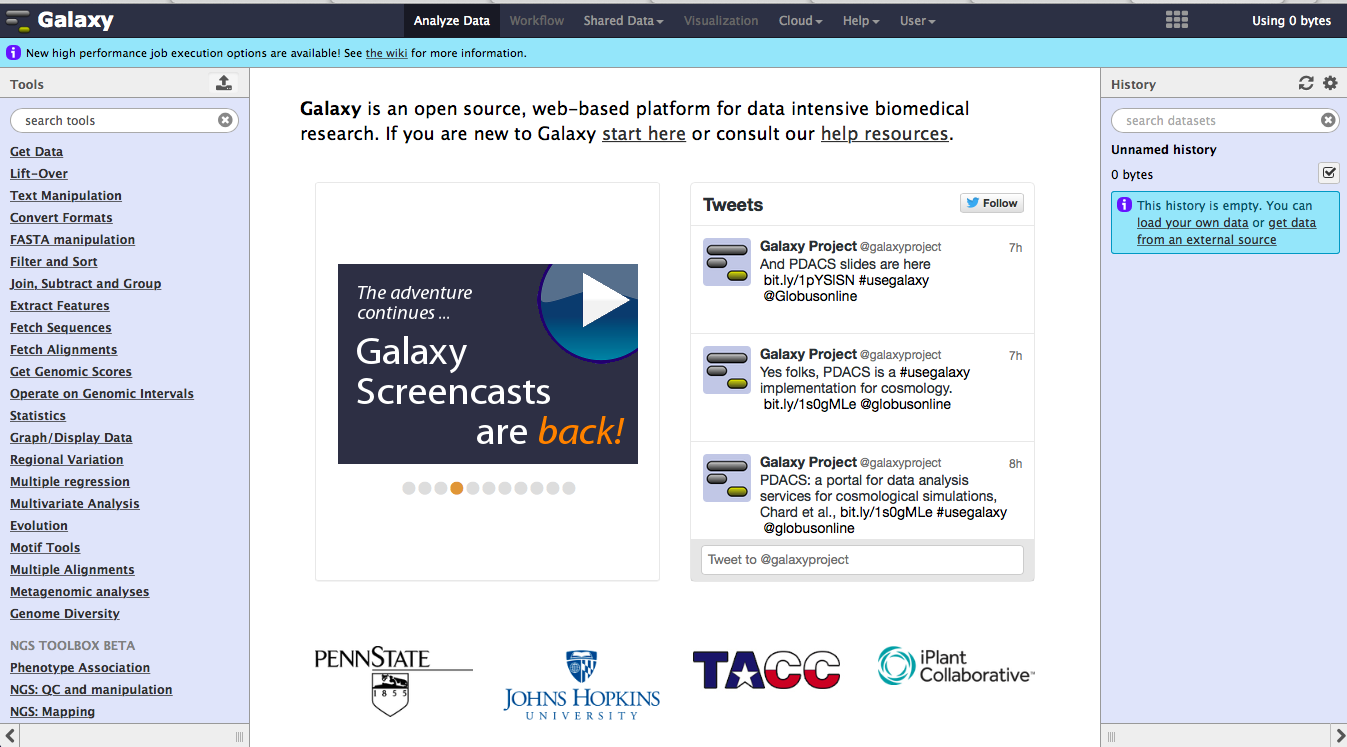The image size is (1347, 747).
Task: Click the Twitter Follow button
Action: click(991, 203)
